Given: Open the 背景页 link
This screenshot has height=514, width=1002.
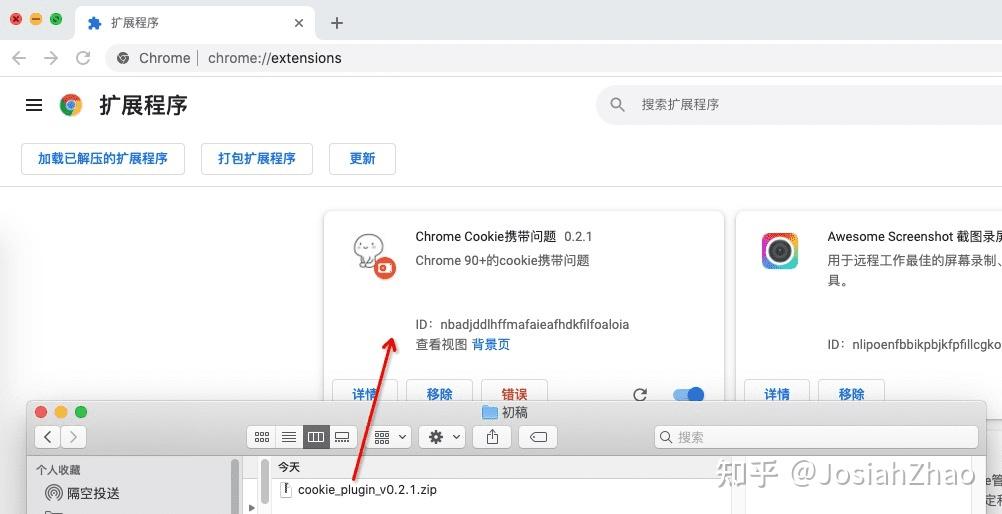Looking at the screenshot, I should point(491,345).
